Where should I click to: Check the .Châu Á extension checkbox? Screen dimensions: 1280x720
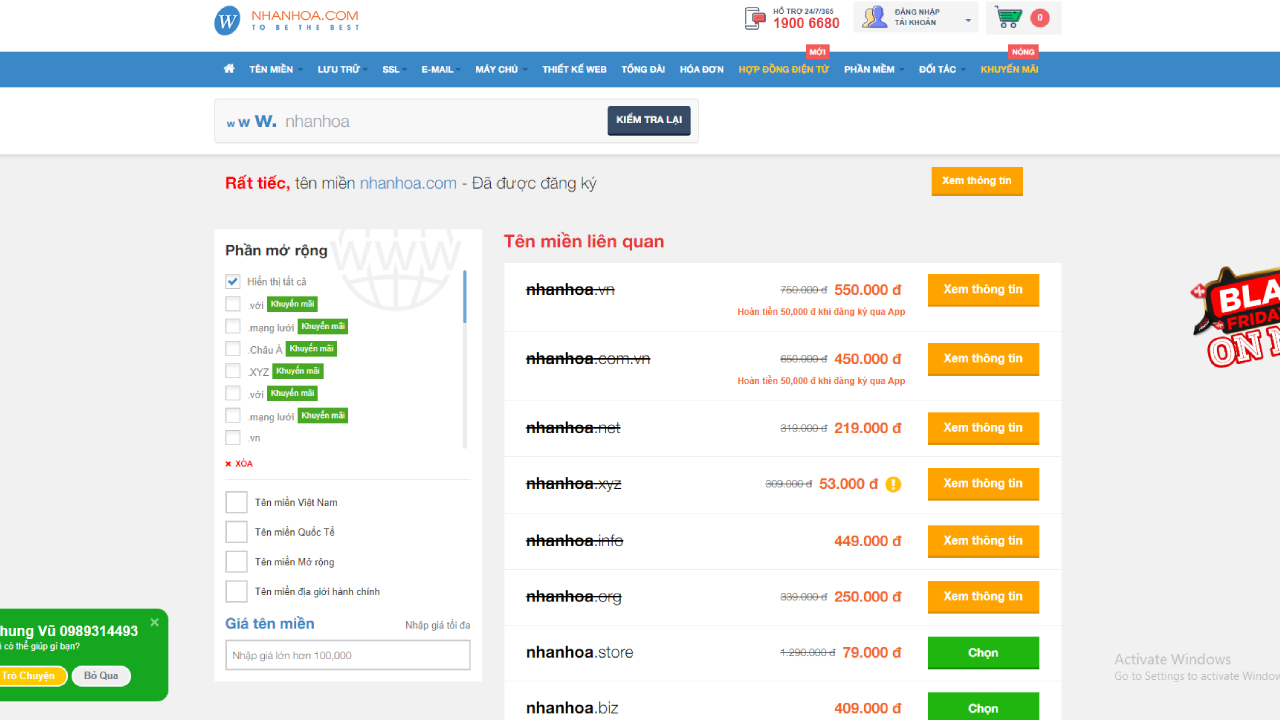click(x=233, y=349)
